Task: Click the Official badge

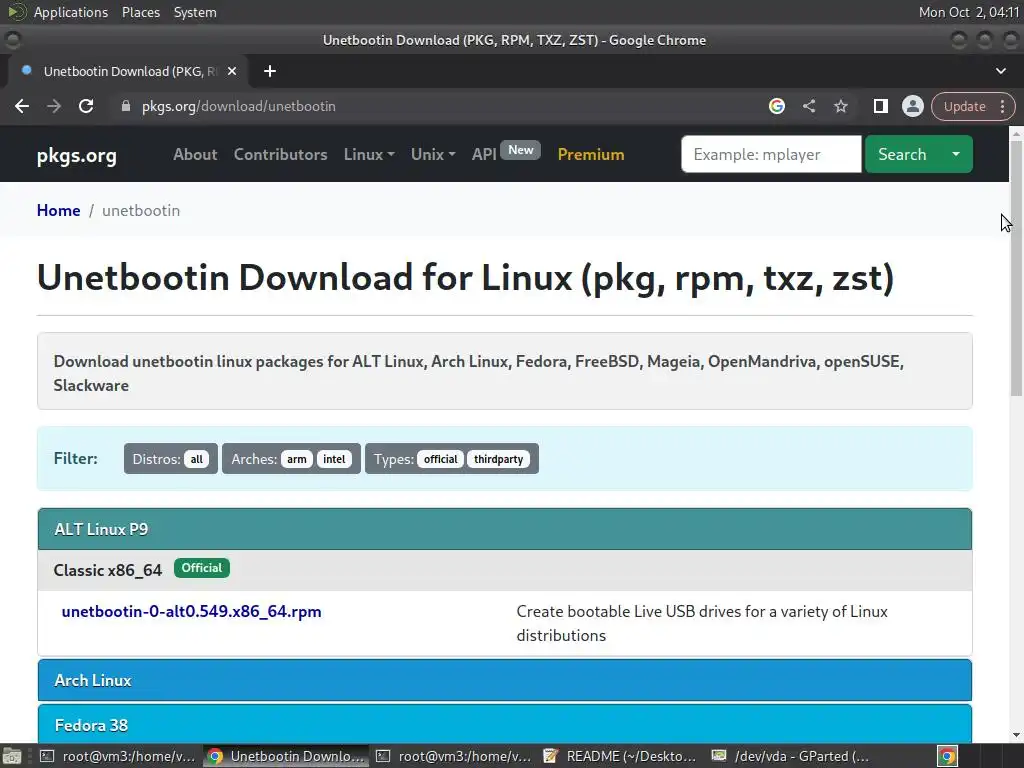Action: pyautogui.click(x=202, y=568)
